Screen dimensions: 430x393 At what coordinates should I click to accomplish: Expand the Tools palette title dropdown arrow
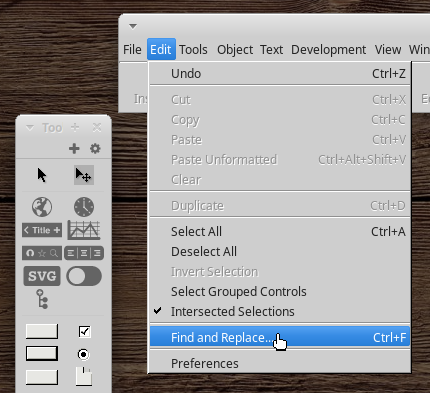coord(30,128)
